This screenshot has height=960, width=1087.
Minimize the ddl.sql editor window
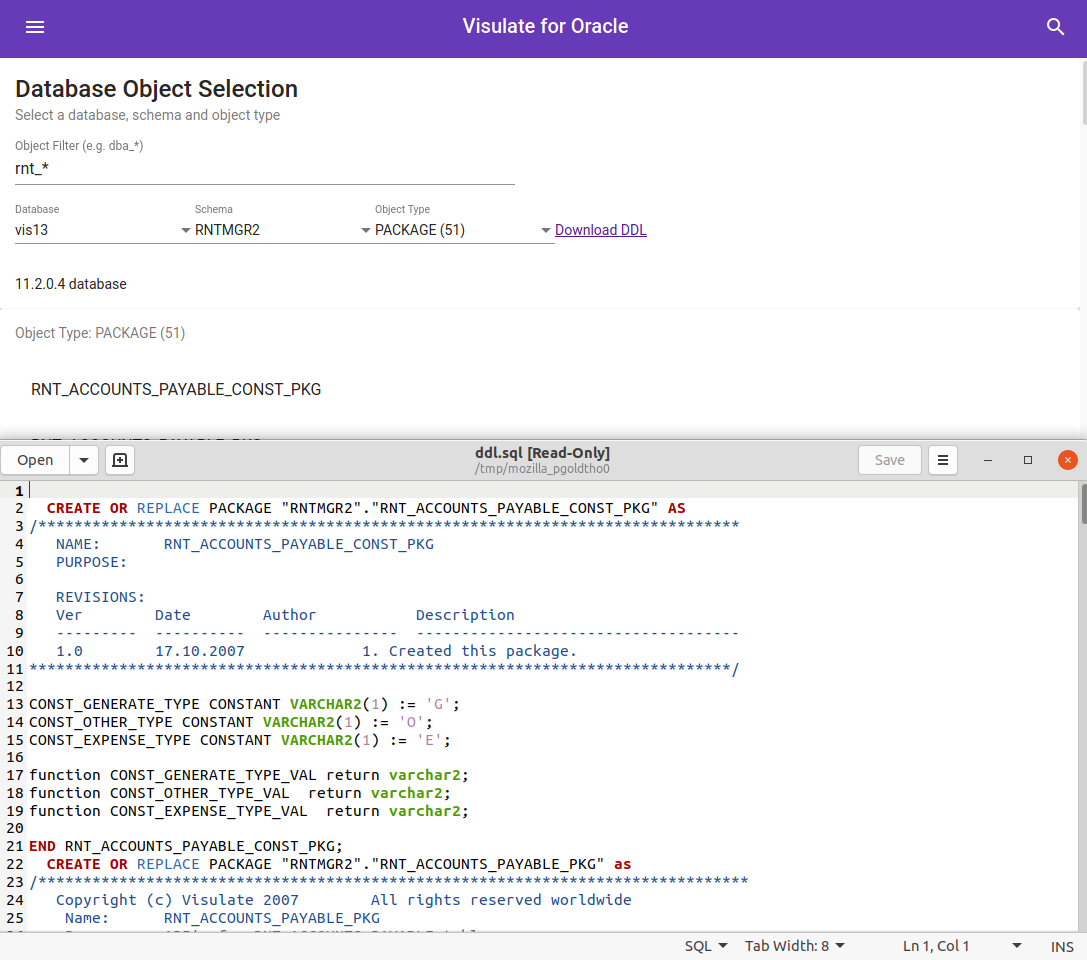[x=988, y=460]
